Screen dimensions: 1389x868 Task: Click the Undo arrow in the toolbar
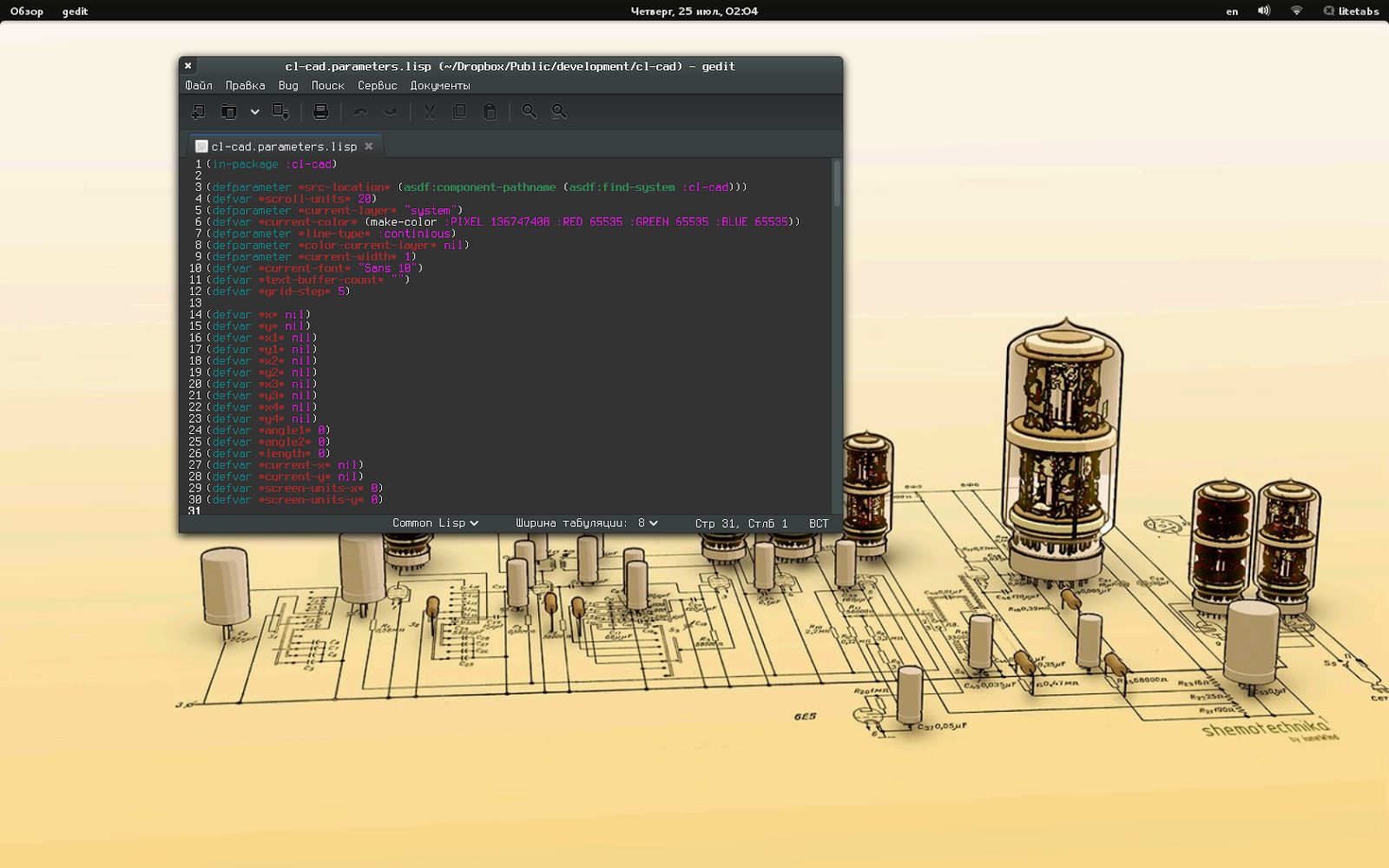point(360,112)
